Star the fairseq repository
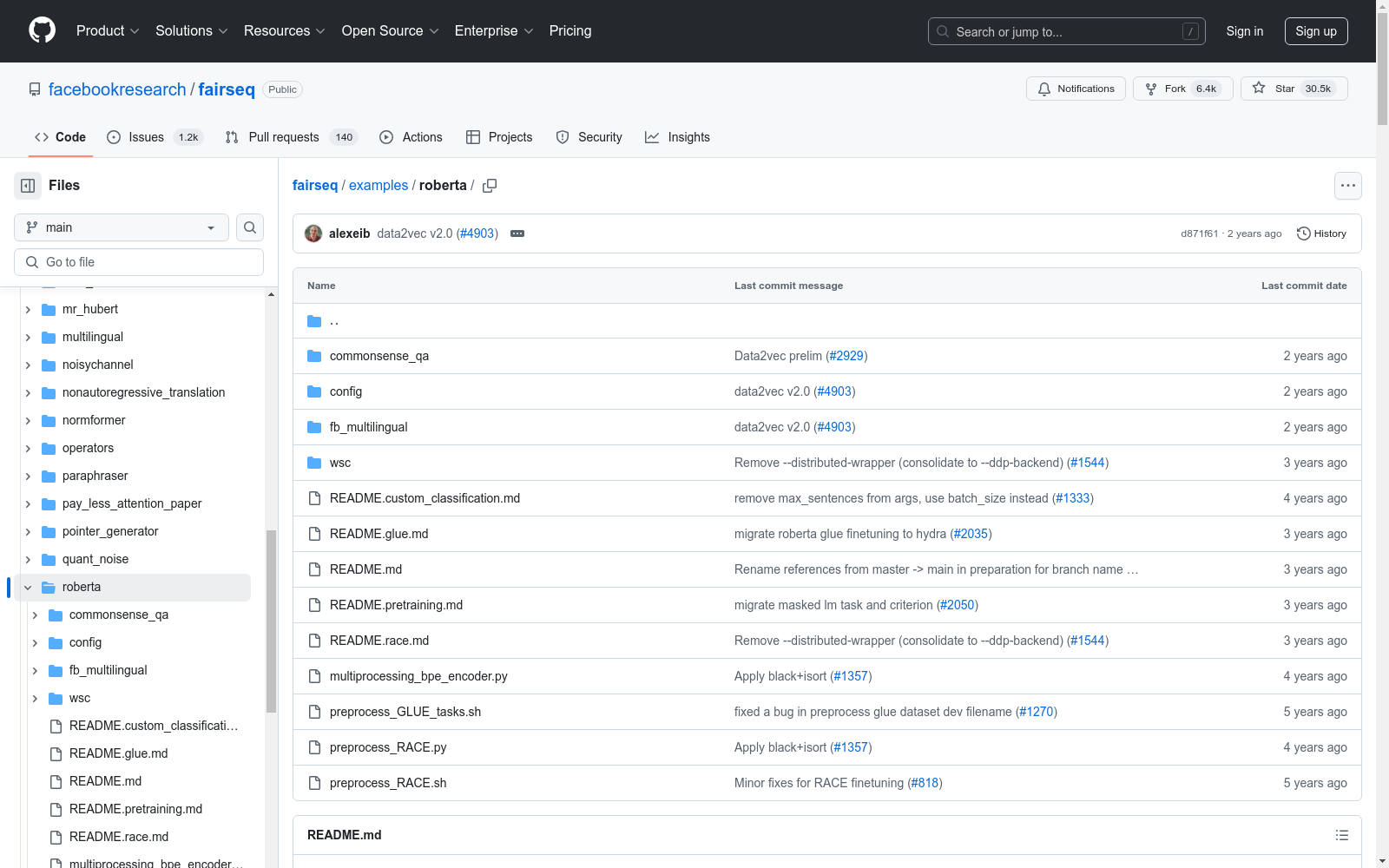Screen dimensions: 1389x868 (x=1294, y=89)
